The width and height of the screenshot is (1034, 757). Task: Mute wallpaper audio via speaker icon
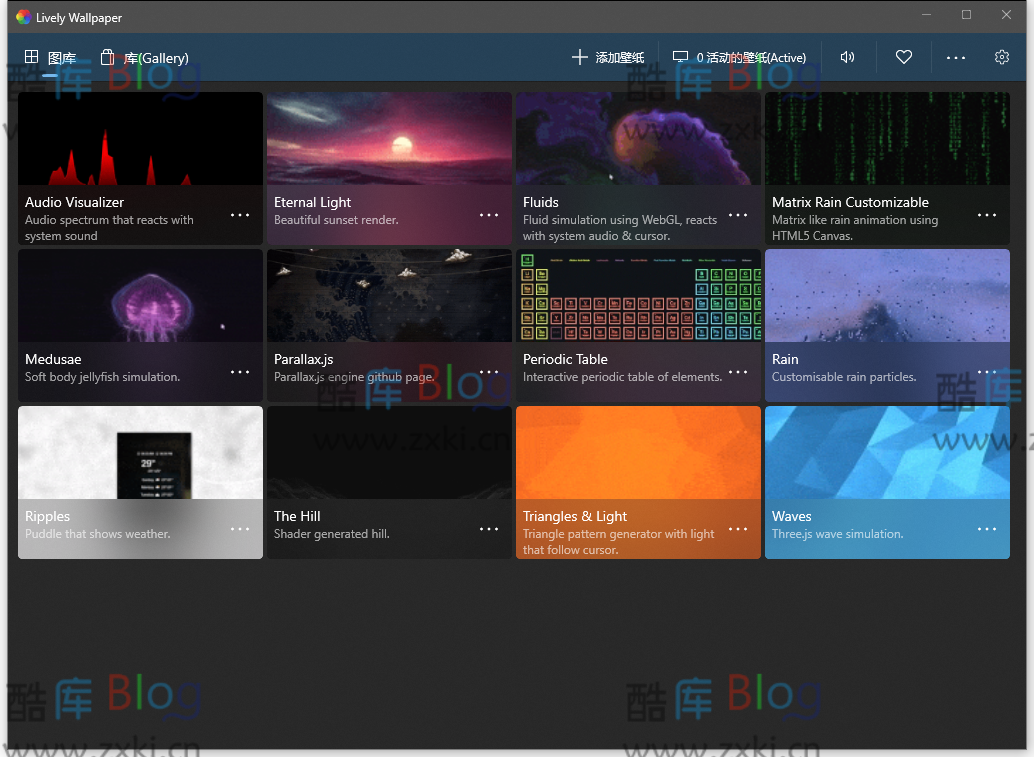(847, 57)
